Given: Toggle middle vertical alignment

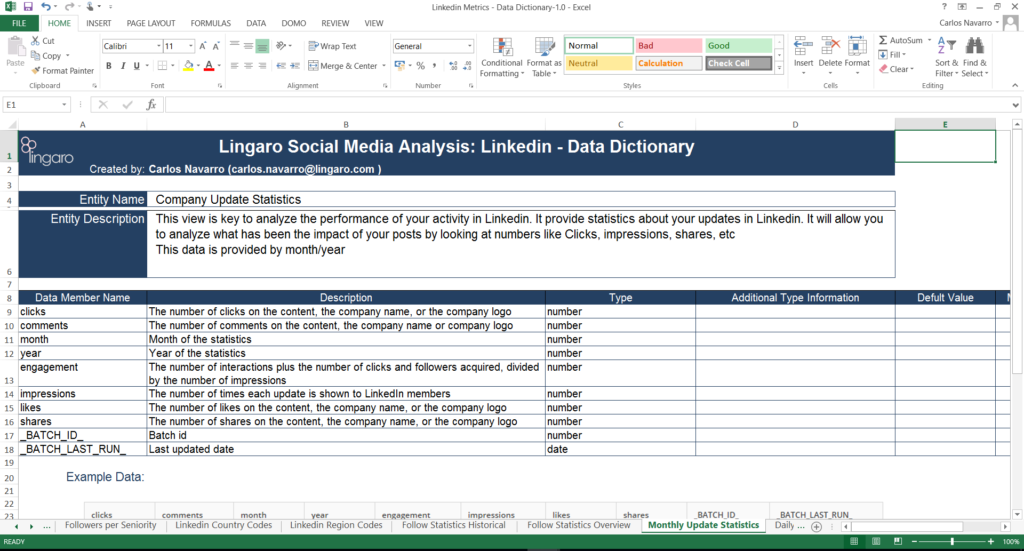Looking at the screenshot, I should pyautogui.click(x=248, y=46).
